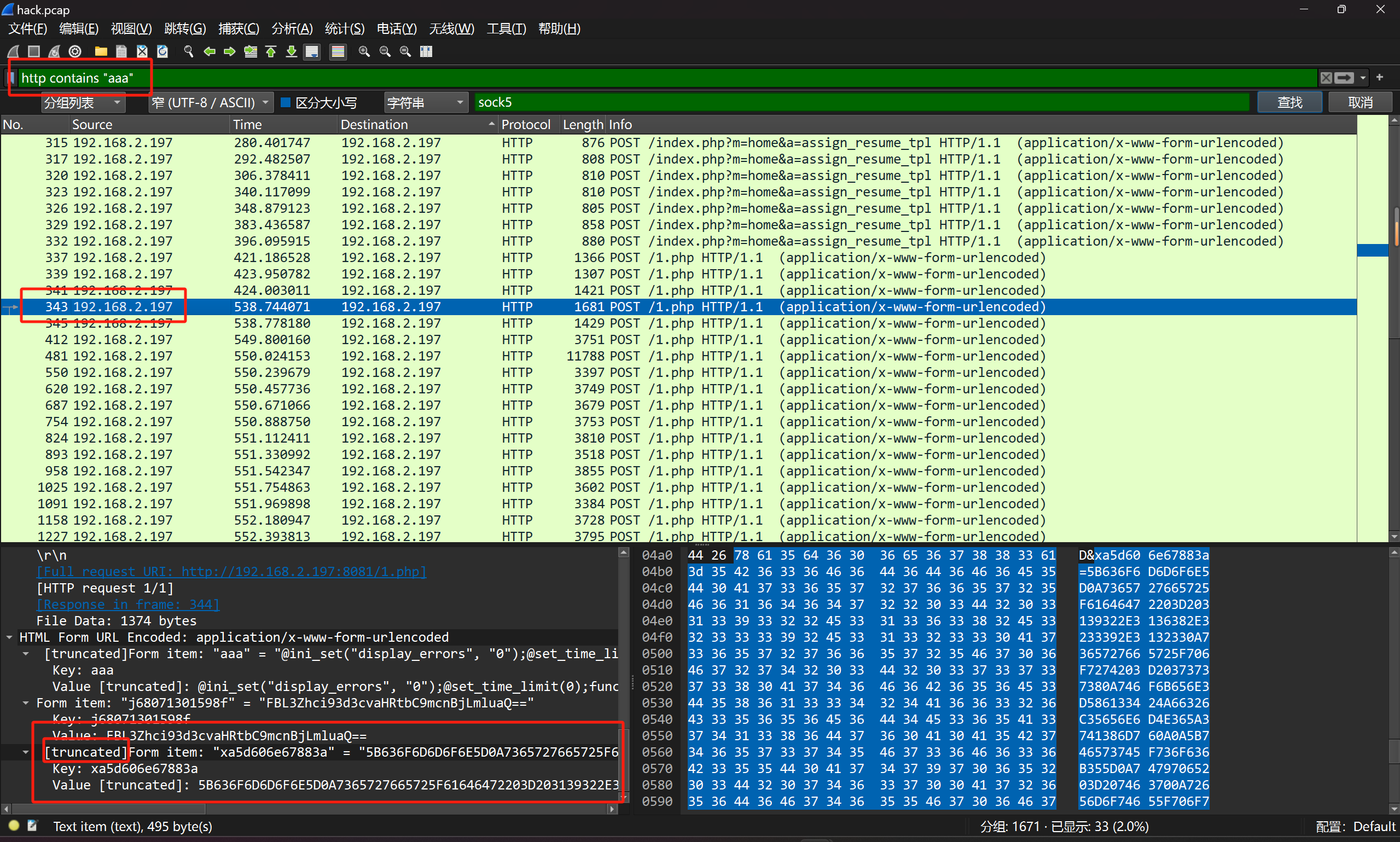This screenshot has height=842, width=1400.
Task: Select packet row number 1025
Action: pyautogui.click(x=678, y=487)
